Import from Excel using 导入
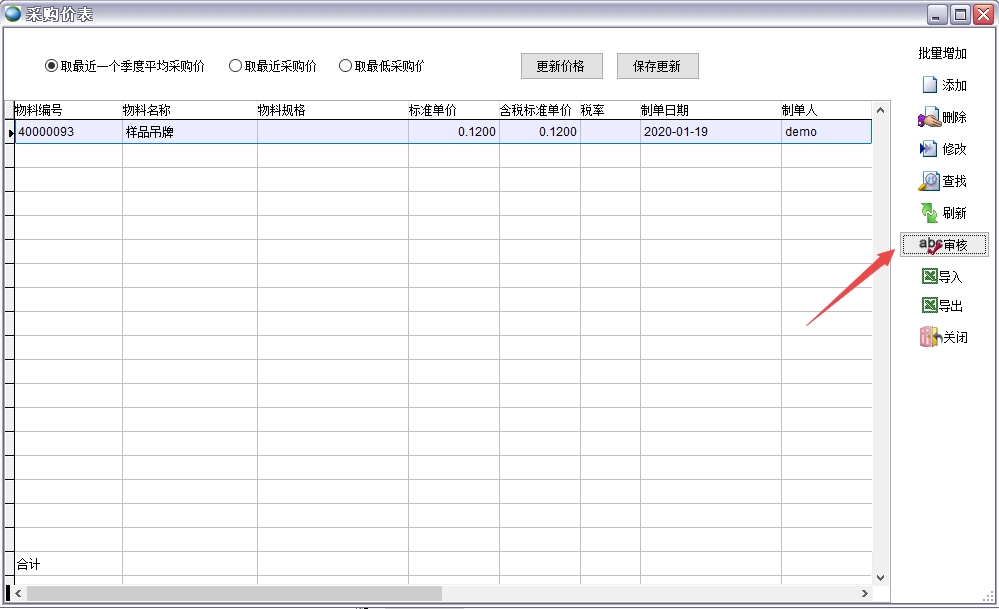The height and width of the screenshot is (609, 999). tap(943, 277)
